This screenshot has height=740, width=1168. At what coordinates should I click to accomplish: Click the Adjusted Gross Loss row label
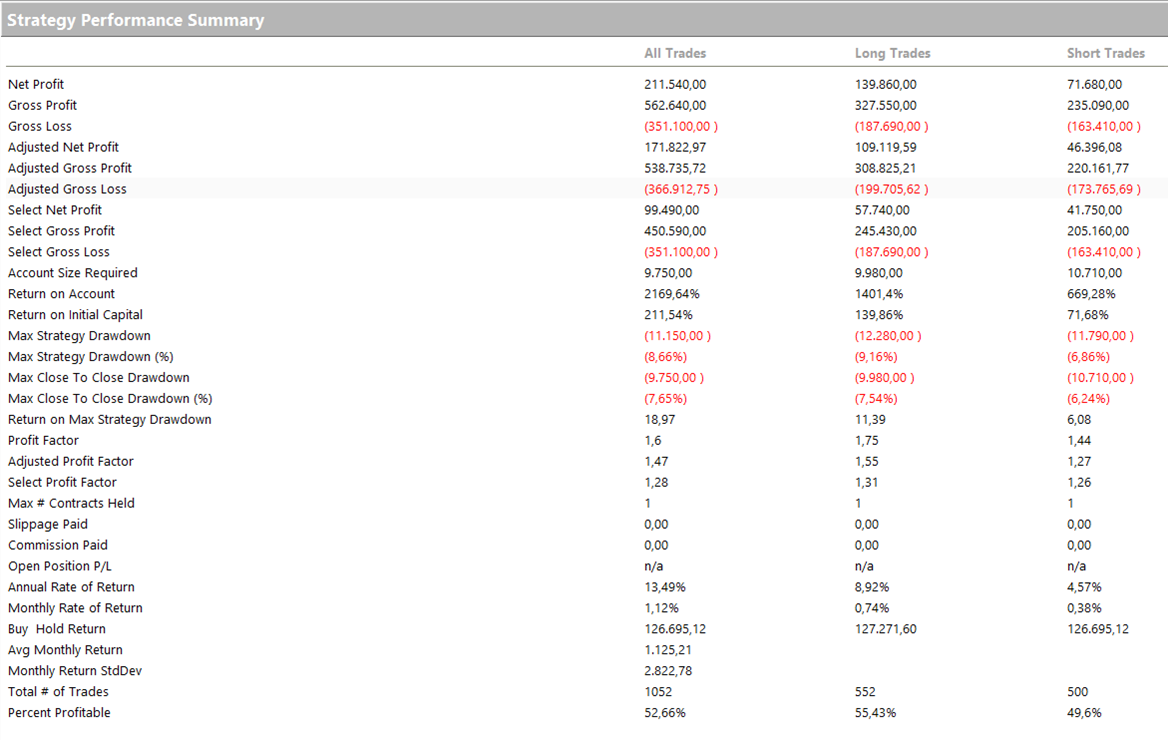(67, 189)
